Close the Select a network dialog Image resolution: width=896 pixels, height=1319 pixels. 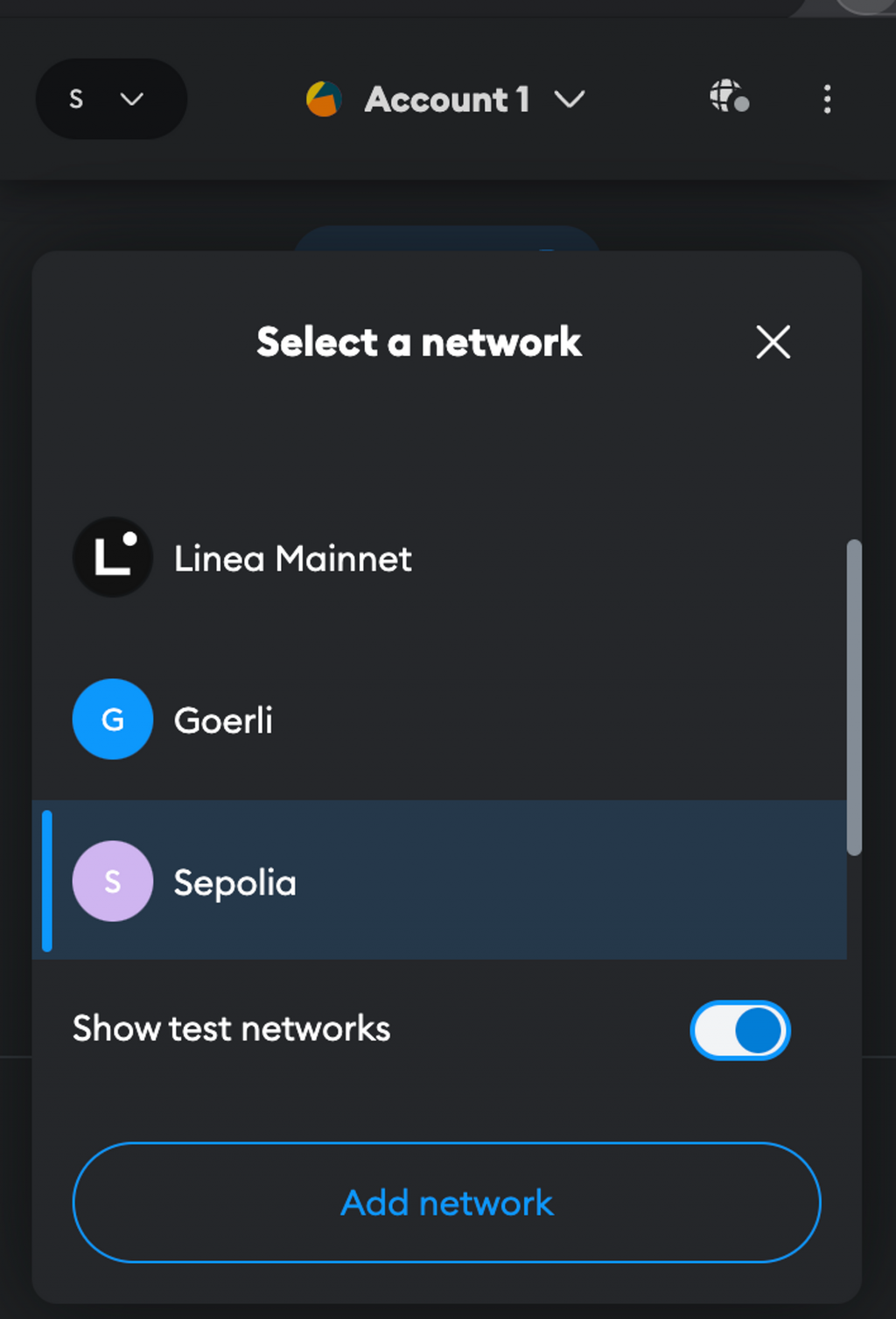(773, 342)
